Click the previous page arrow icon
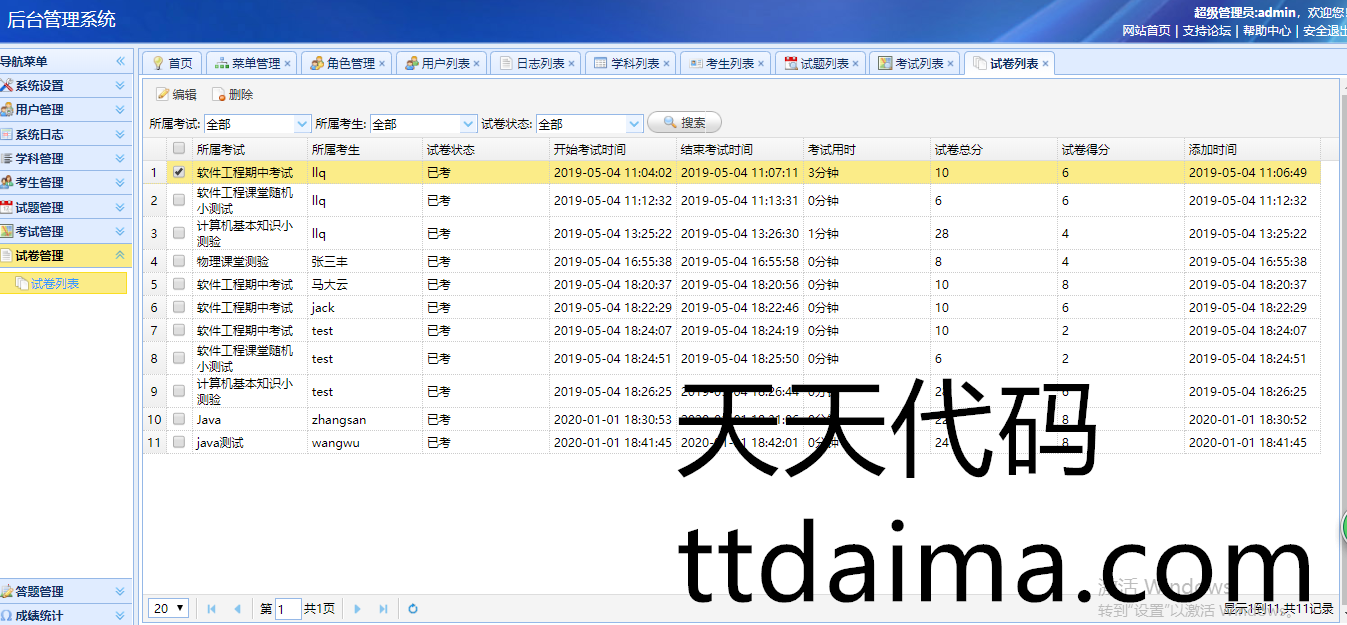Screen dimensions: 1347x625 click(237, 608)
